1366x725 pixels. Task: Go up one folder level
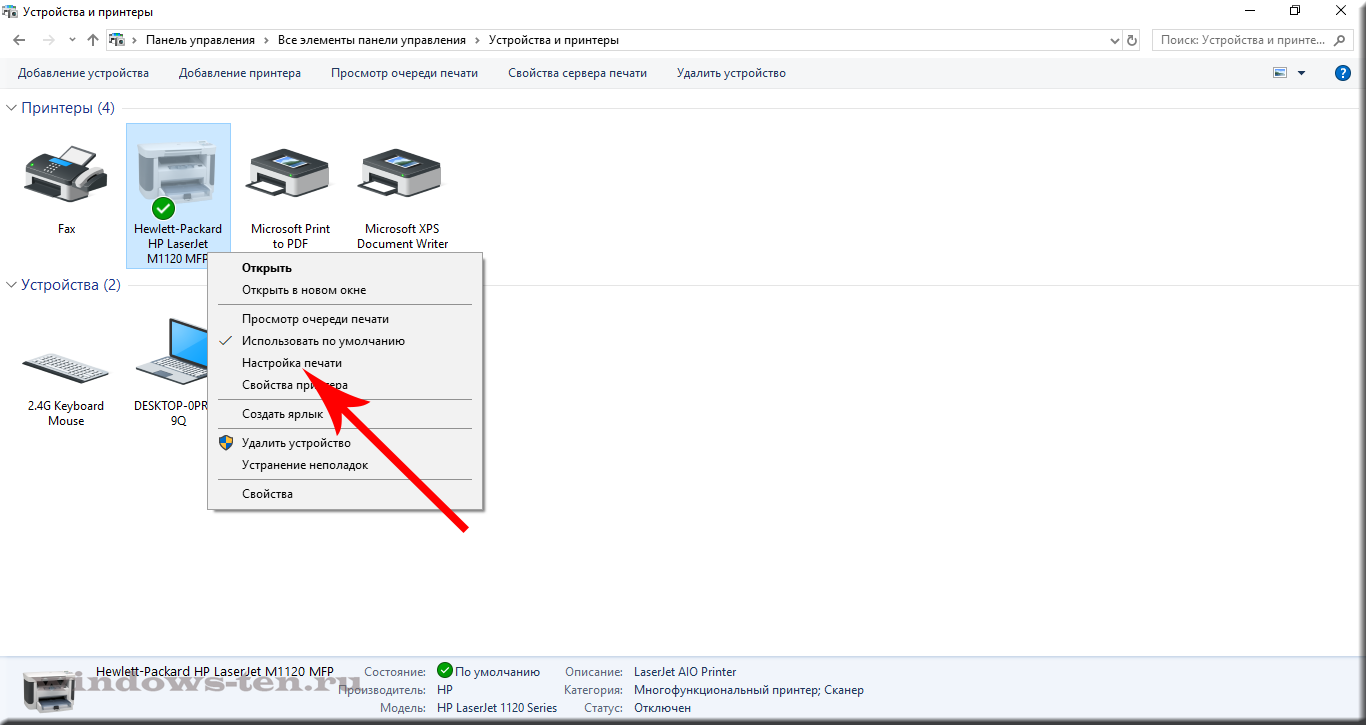(93, 40)
